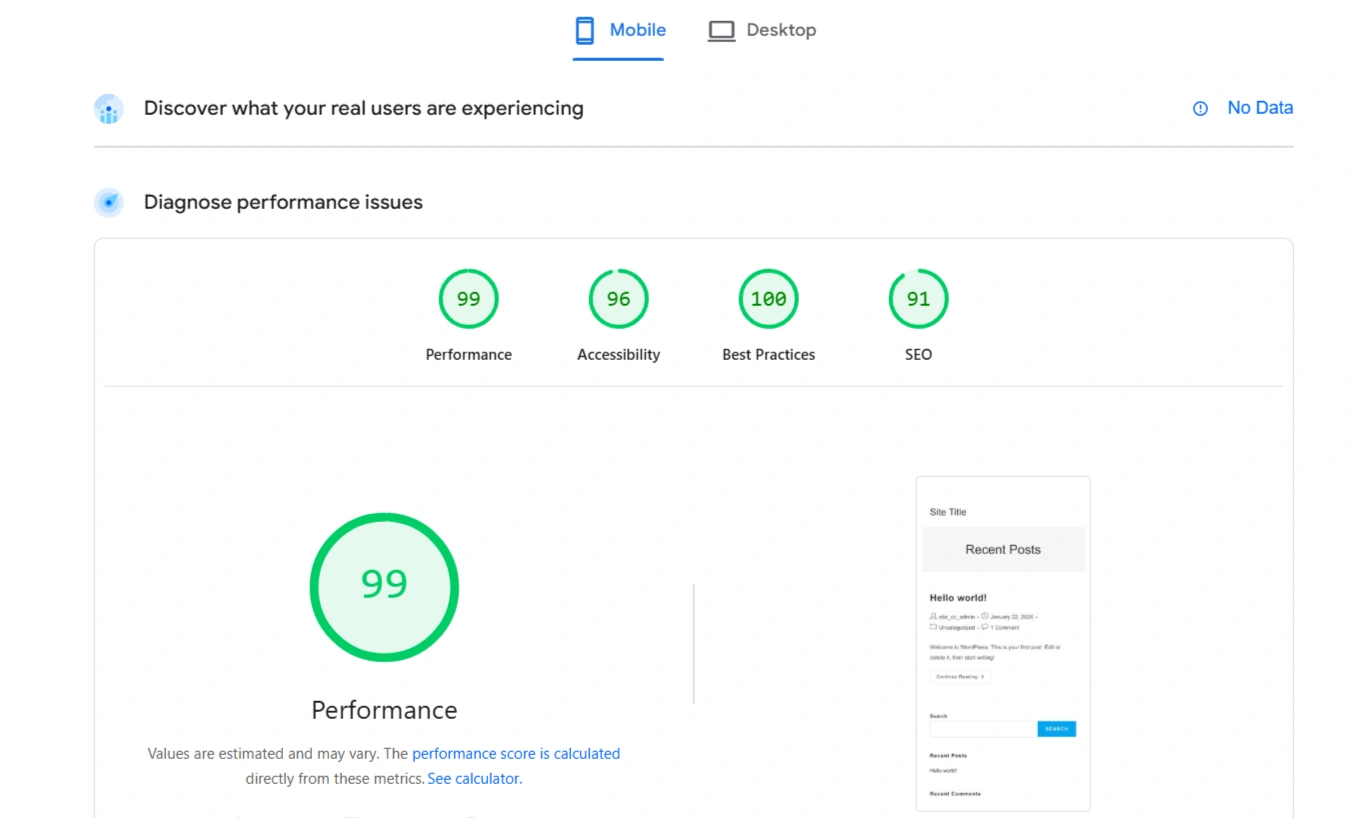Click the large 99 performance gauge
This screenshot has width=1361, height=818.
click(384, 587)
